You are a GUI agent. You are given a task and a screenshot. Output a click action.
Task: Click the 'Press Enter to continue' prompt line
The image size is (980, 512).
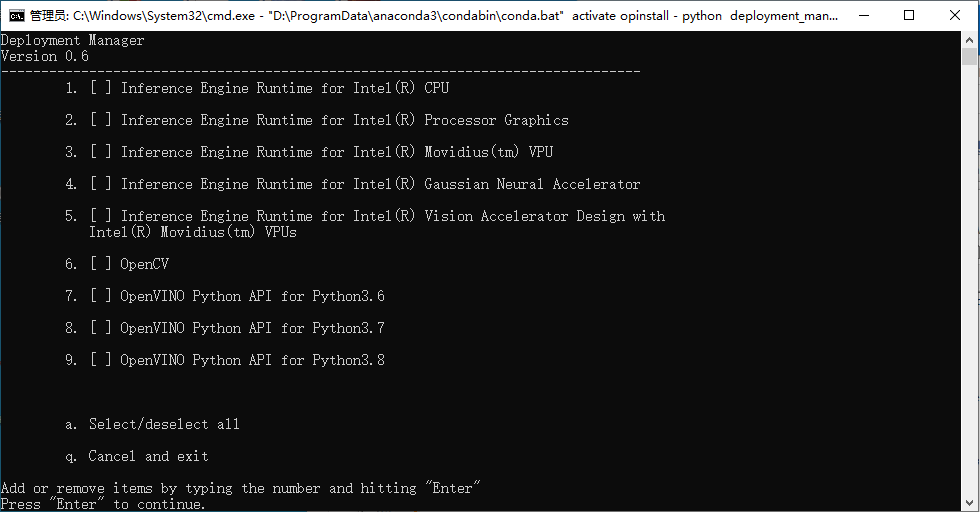103,504
